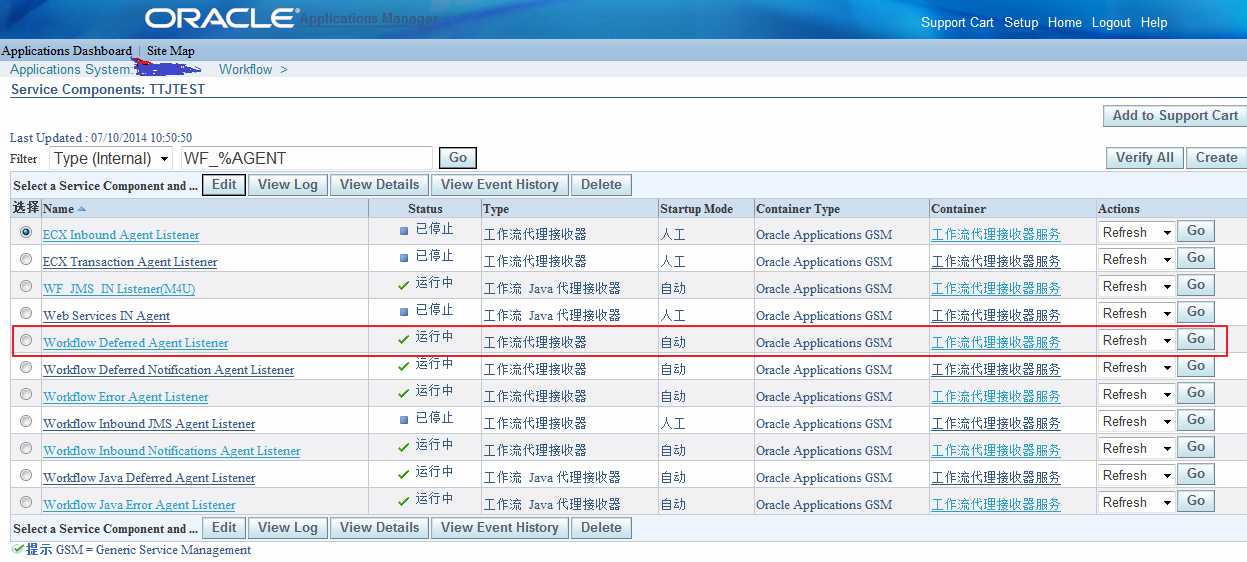Open the Type (Internal) filter dropdown

pos(110,158)
